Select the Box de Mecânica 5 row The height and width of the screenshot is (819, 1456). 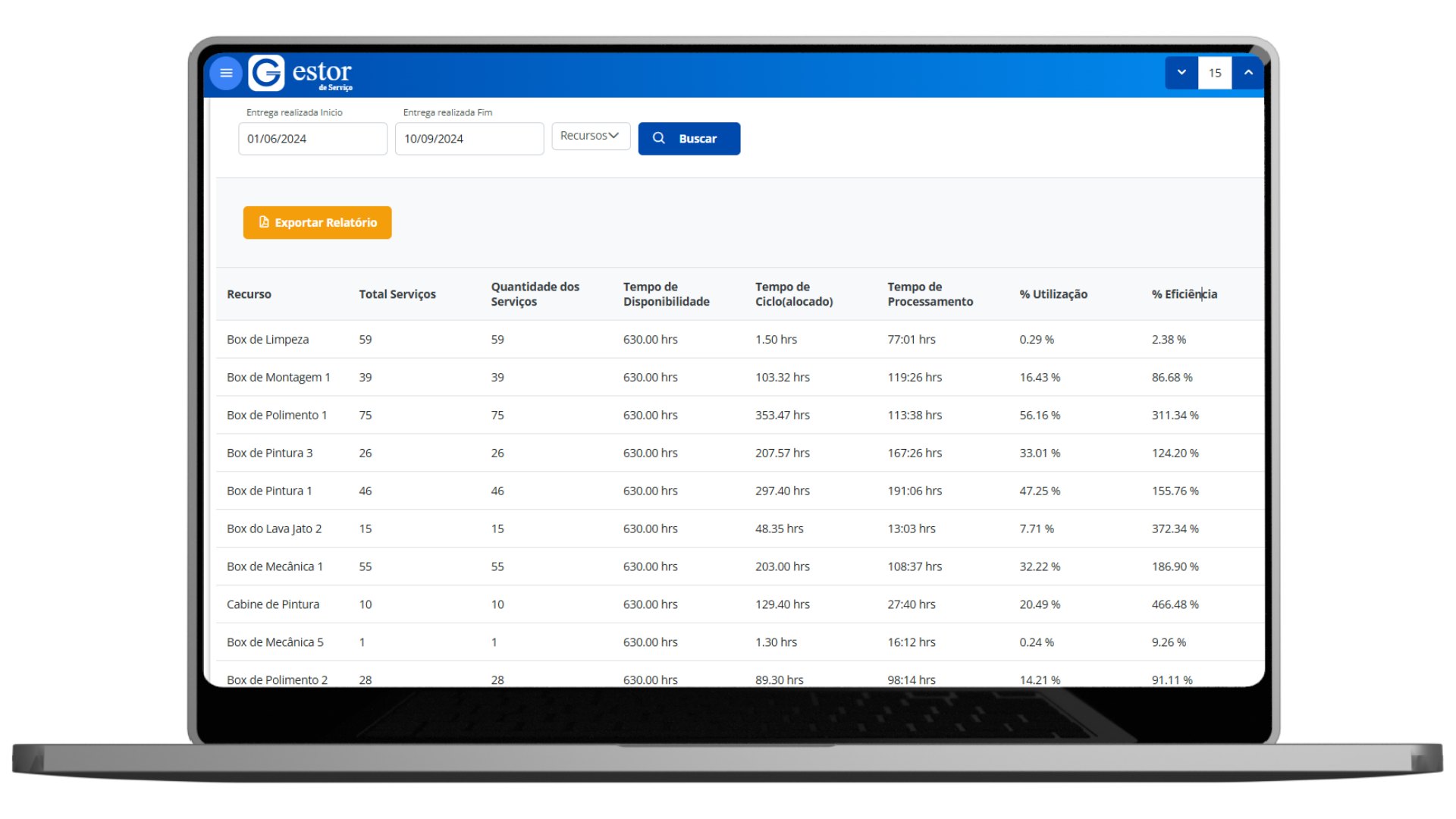pyautogui.click(x=739, y=642)
